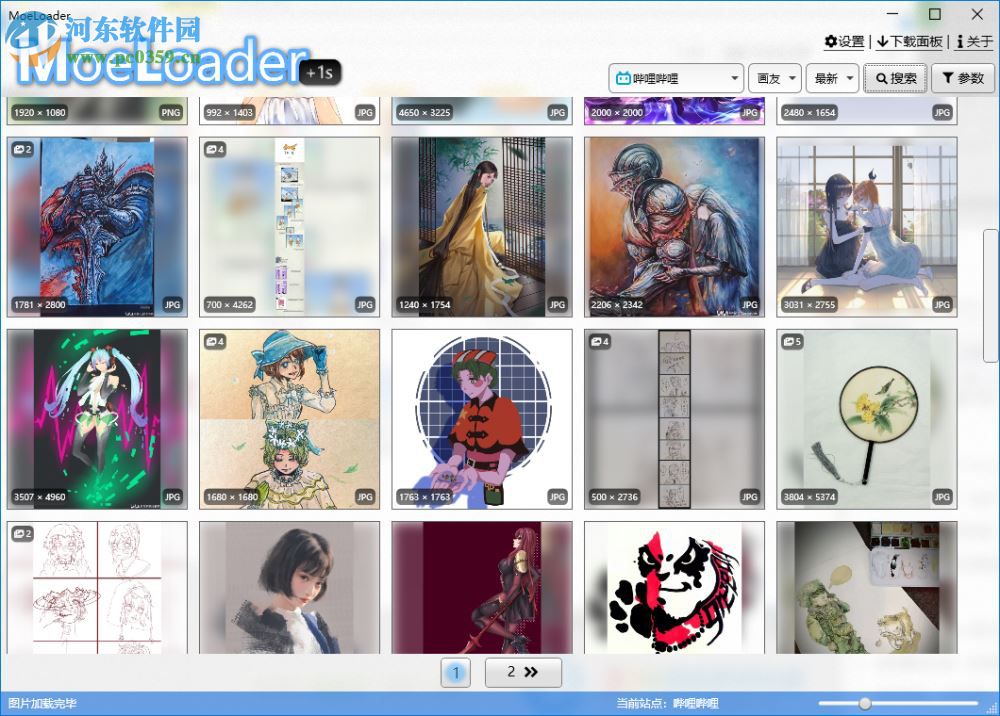This screenshot has height=716, width=1000.
Task: Click the 搜索 search button
Action: pos(895,78)
